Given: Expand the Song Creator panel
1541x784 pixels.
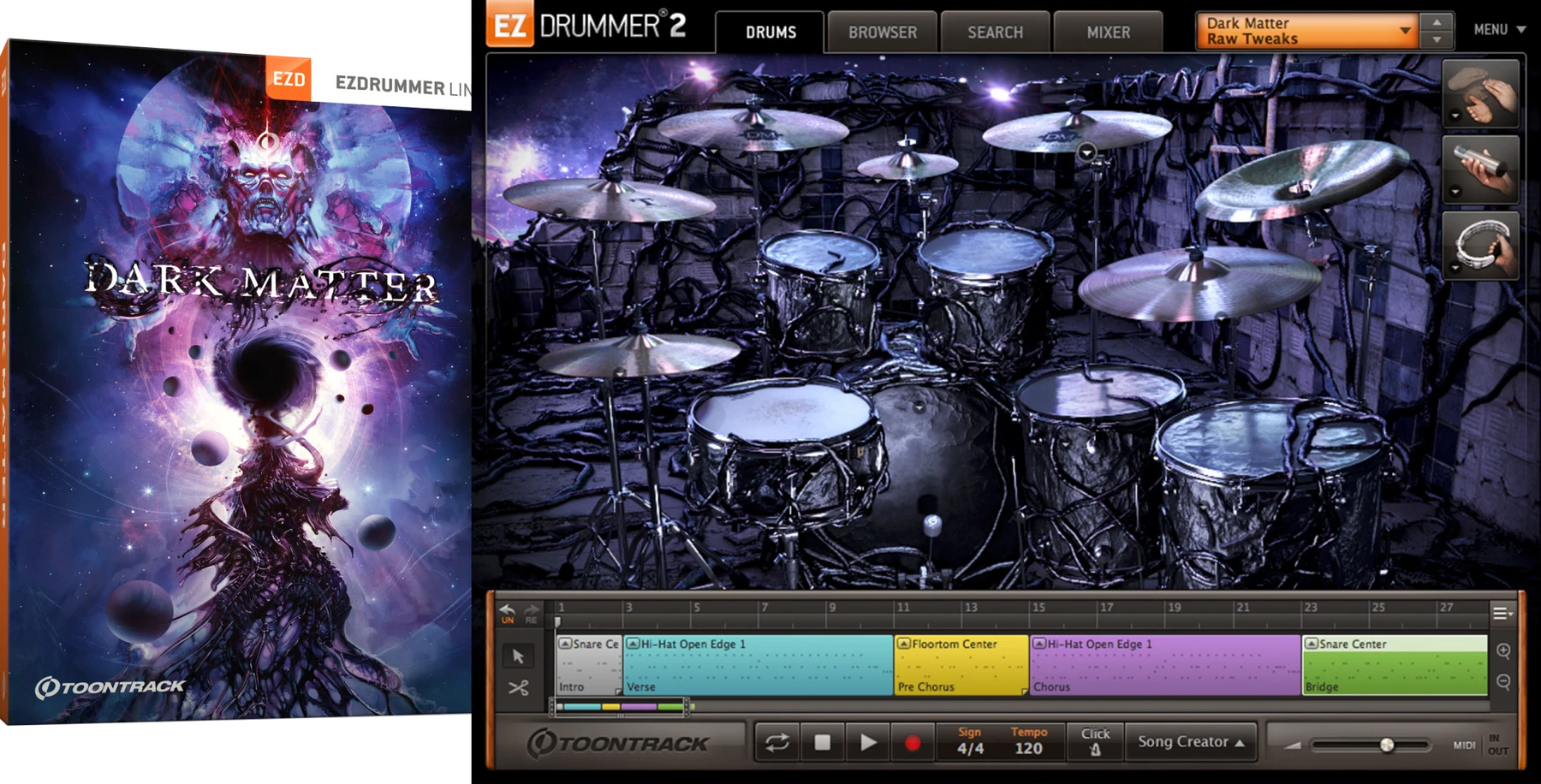Looking at the screenshot, I should (1191, 742).
